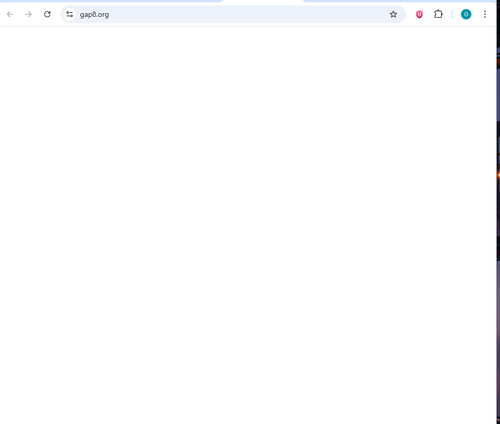This screenshot has height=424, width=500.
Task: Reload the gap8.org page
Action: [x=47, y=14]
